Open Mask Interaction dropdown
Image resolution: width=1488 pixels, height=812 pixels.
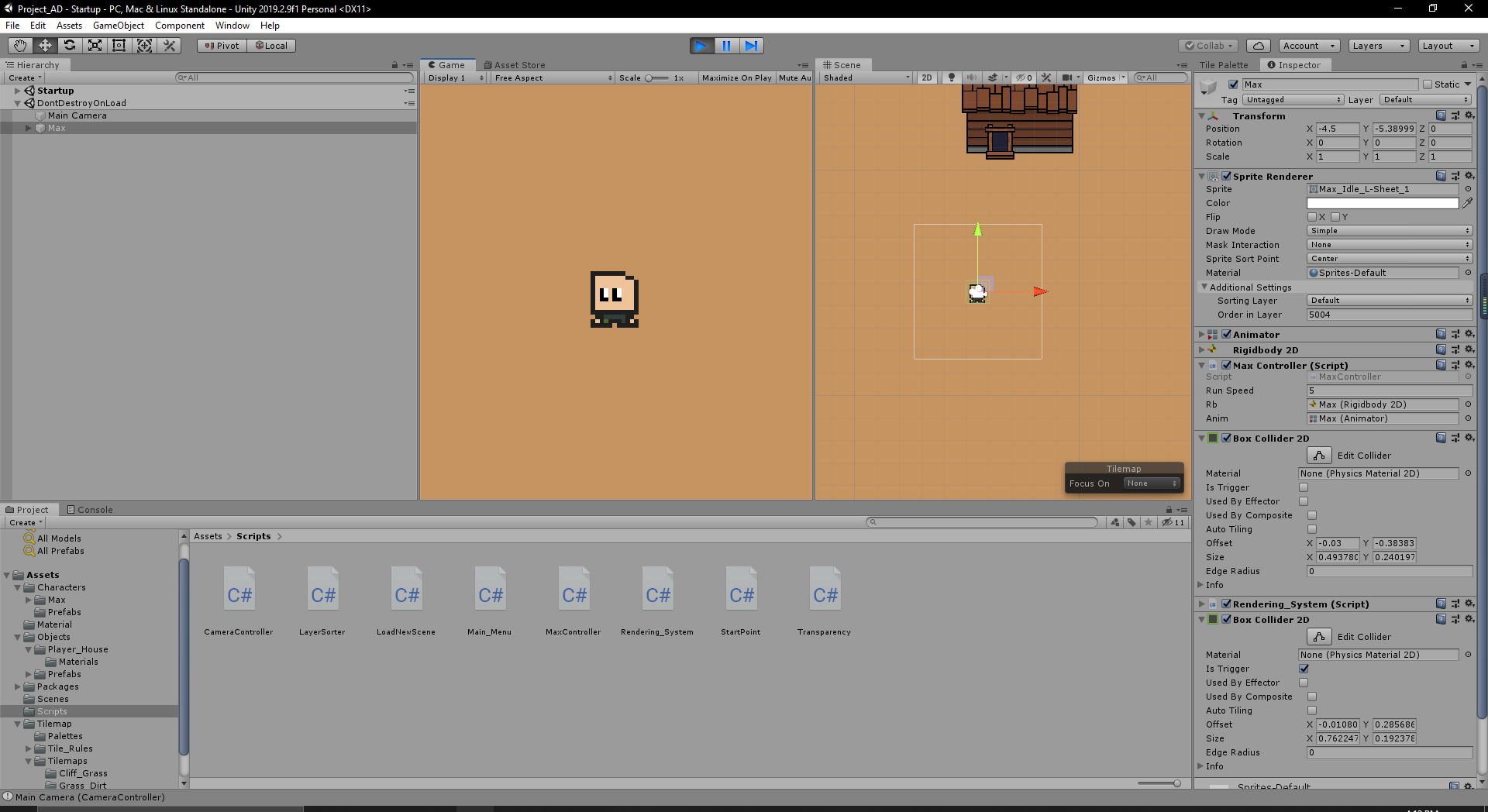pos(1390,245)
